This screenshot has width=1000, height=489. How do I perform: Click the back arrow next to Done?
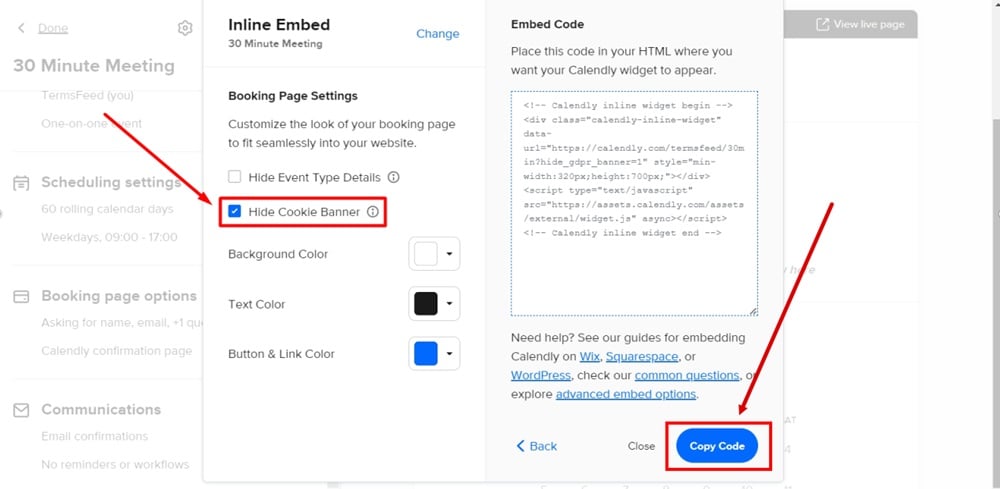(21, 28)
